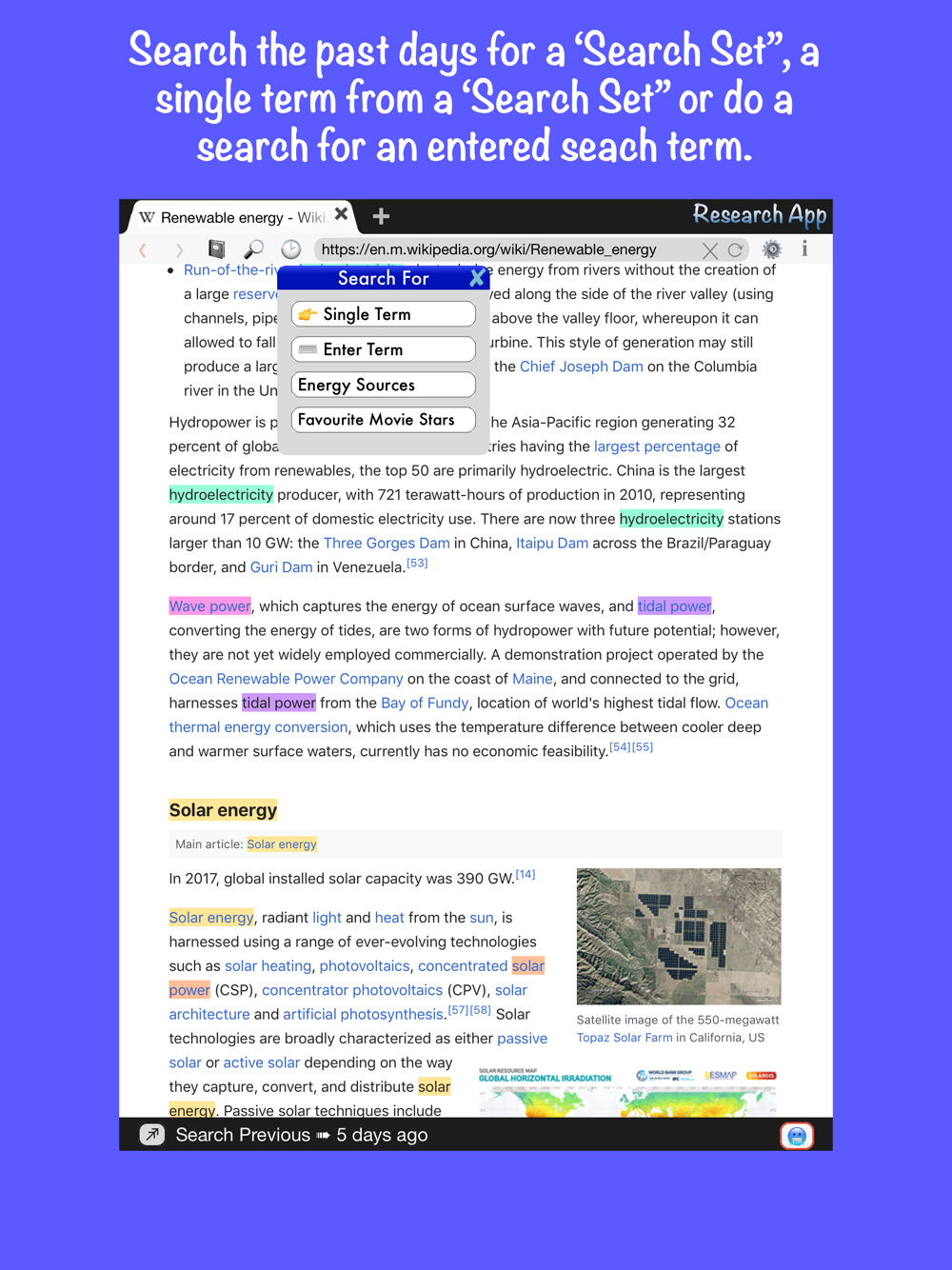Open settings via the gear icon
This screenshot has width=952, height=1270.
(x=772, y=249)
